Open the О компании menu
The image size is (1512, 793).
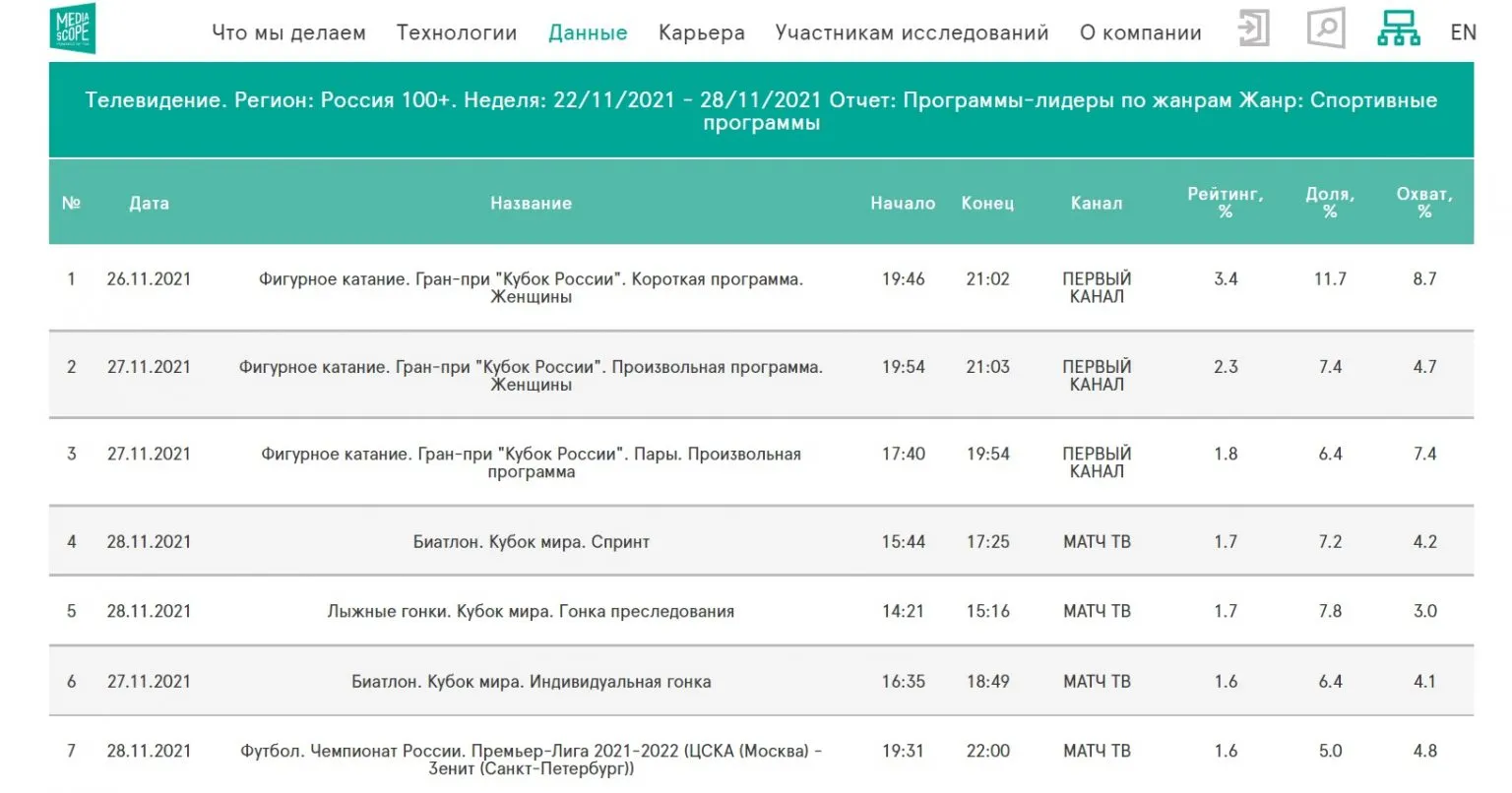tap(1140, 32)
